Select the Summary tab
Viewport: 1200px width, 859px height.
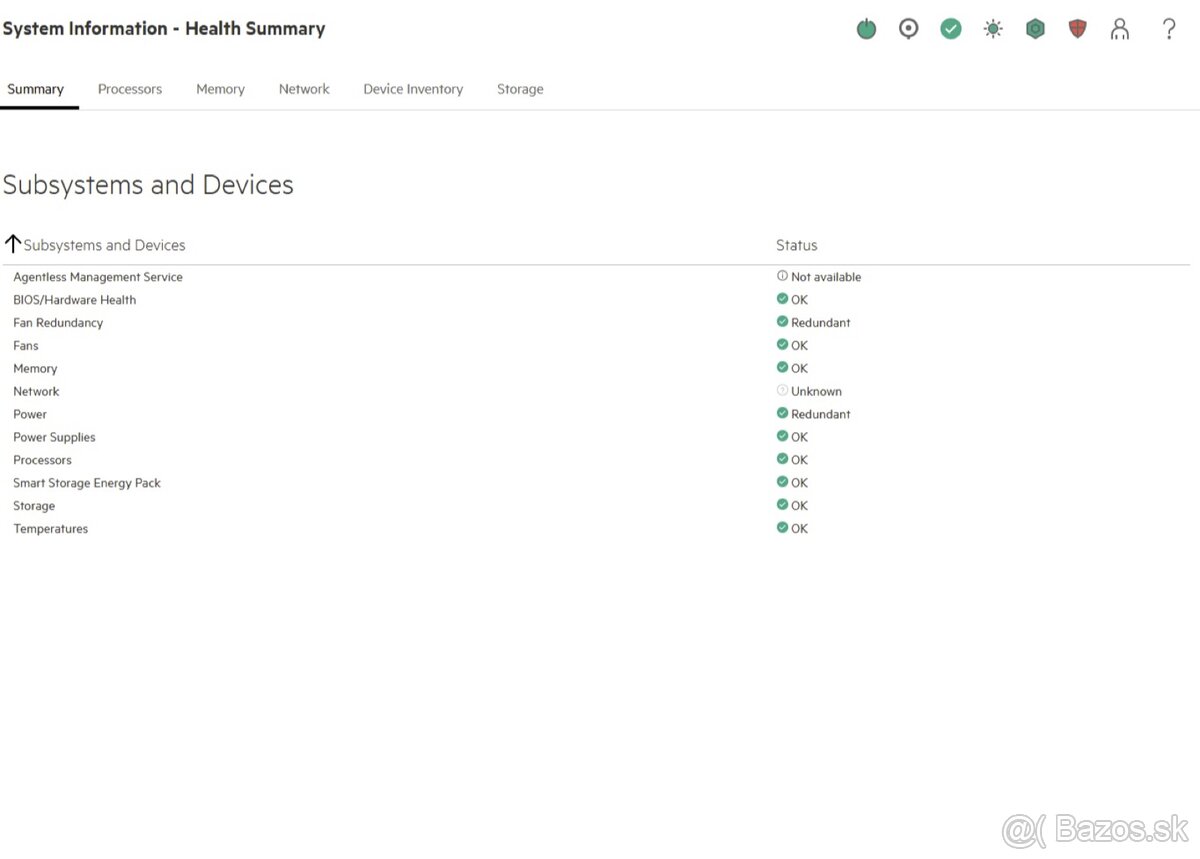(35, 89)
